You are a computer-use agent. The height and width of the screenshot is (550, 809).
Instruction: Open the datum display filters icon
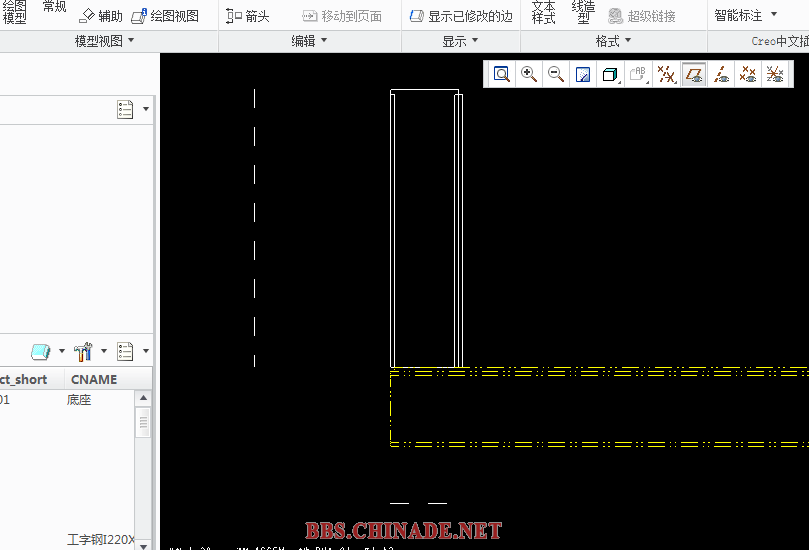pyautogui.click(x=666, y=74)
